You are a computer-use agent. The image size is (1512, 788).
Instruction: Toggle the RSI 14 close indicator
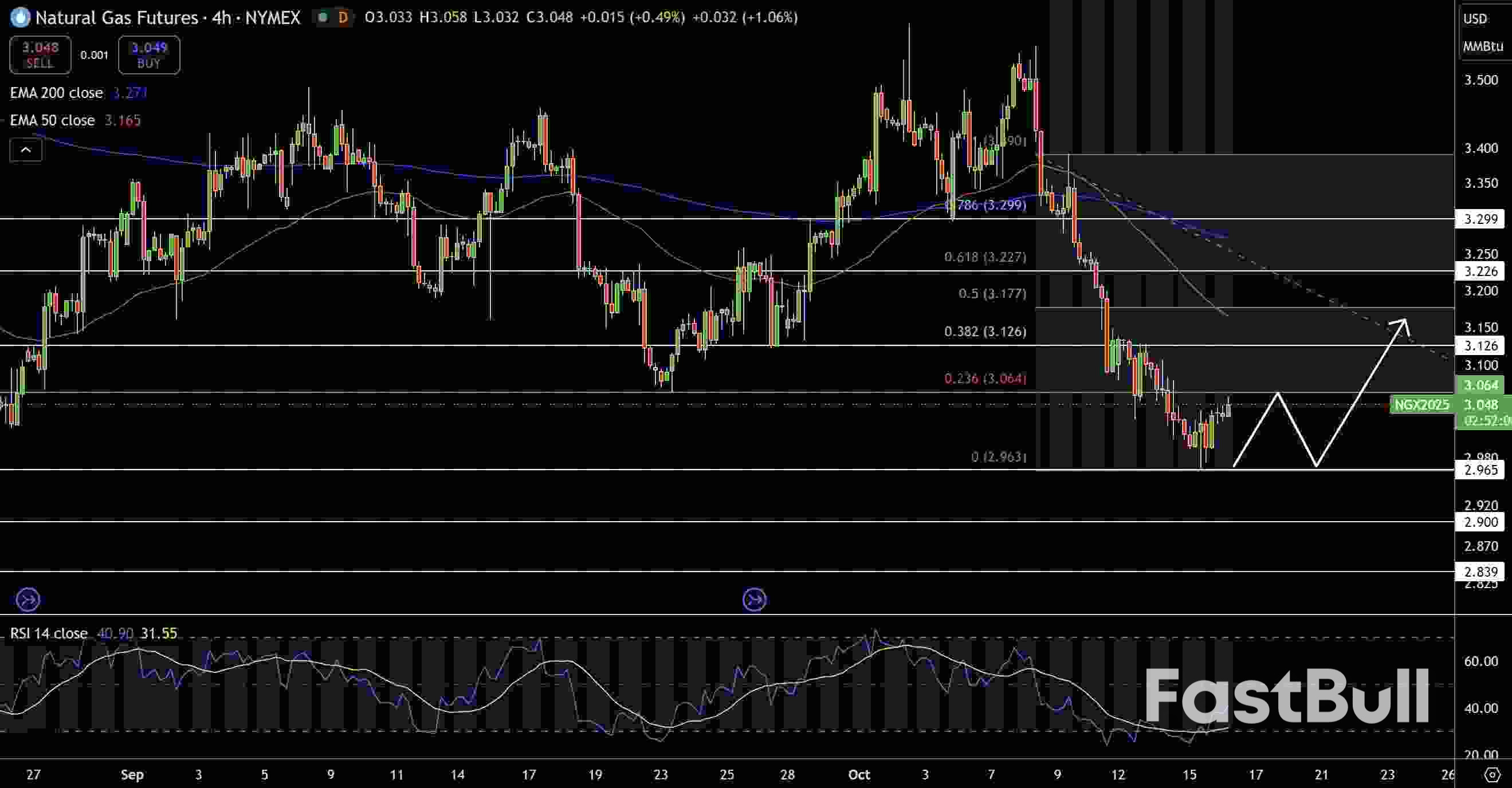click(x=48, y=633)
